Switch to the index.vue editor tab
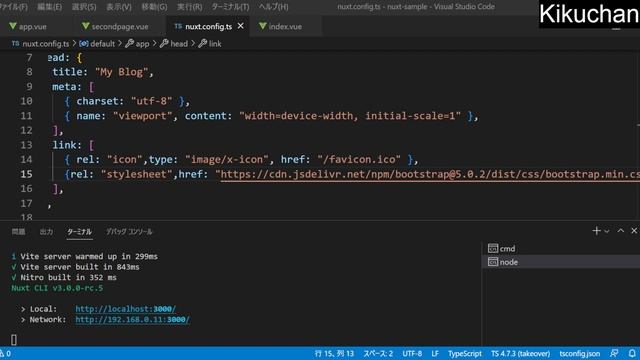Viewport: 640px width, 360px height. click(285, 27)
